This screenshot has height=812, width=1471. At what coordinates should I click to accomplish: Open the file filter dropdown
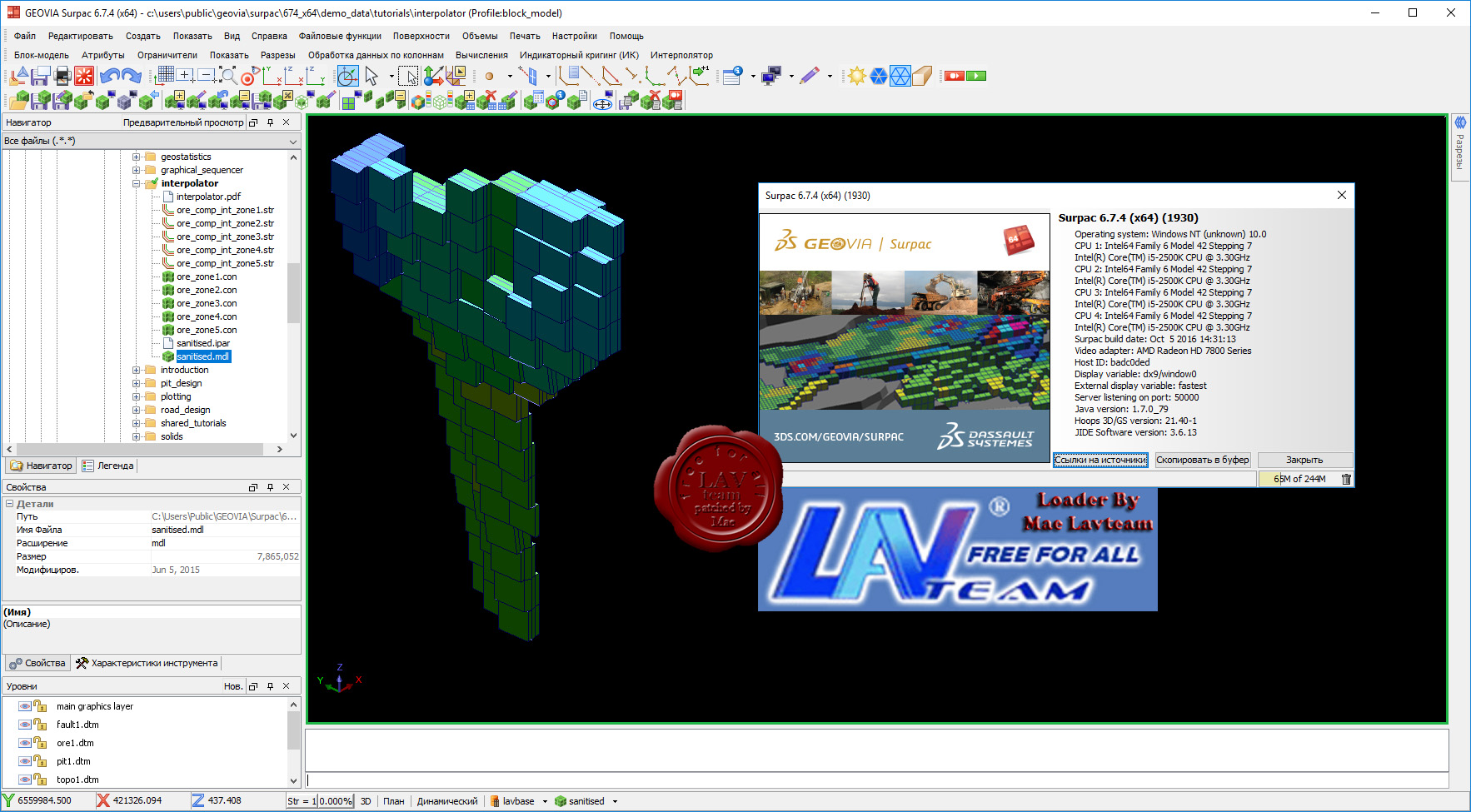(292, 142)
